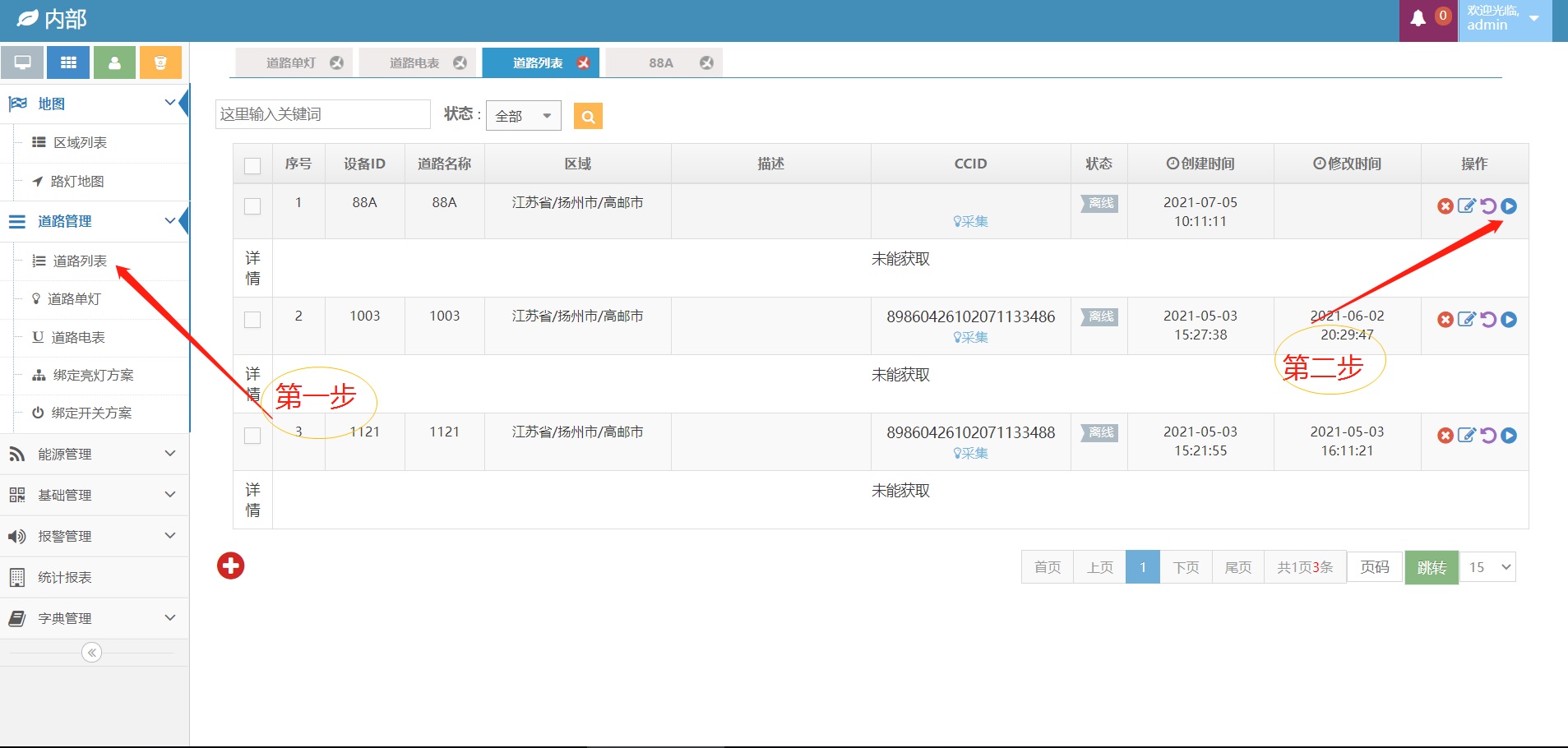Go to 首页 first page
This screenshot has height=748, width=1568.
(1048, 567)
